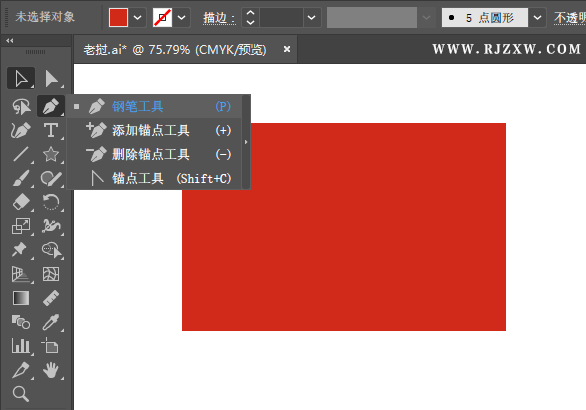Screen dimensions: 586x410
Task: Pick the Eyedropper tool
Action: tap(51, 322)
